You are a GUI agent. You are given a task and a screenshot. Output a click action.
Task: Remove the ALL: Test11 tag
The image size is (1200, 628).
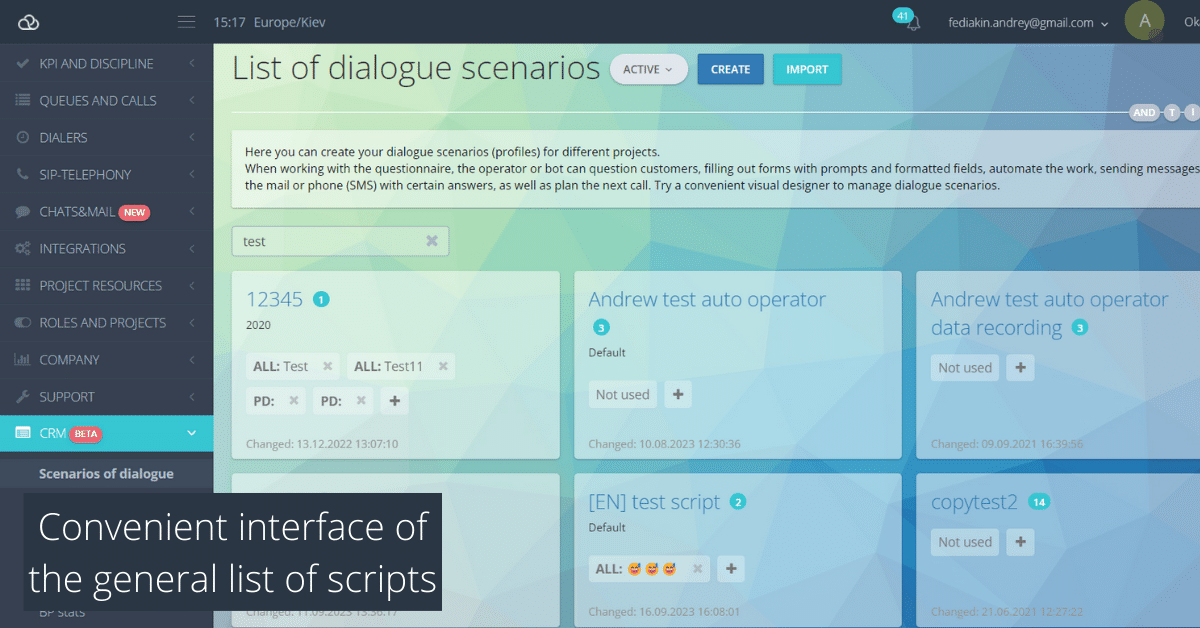[x=443, y=367]
